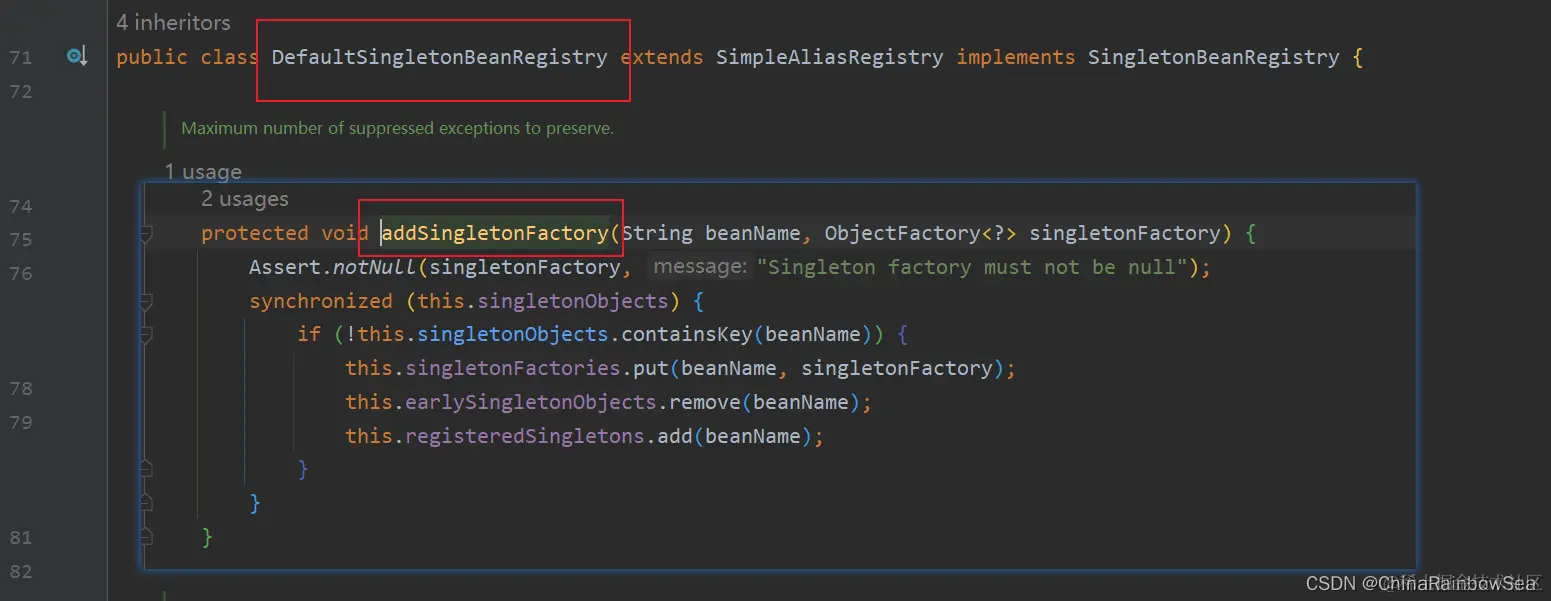Viewport: 1551px width, 601px height.
Task: Collapse the addSingletonFactory method fold marker on line 75
Action: [146, 233]
